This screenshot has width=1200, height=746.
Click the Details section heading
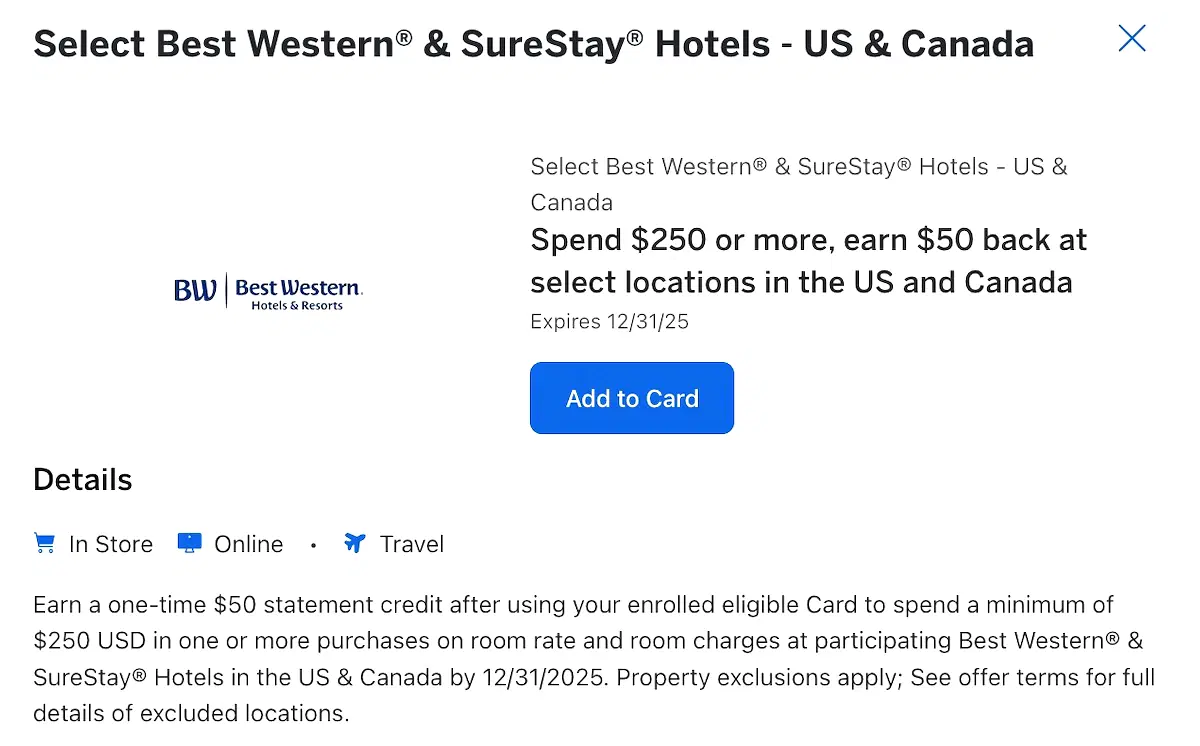pos(82,480)
